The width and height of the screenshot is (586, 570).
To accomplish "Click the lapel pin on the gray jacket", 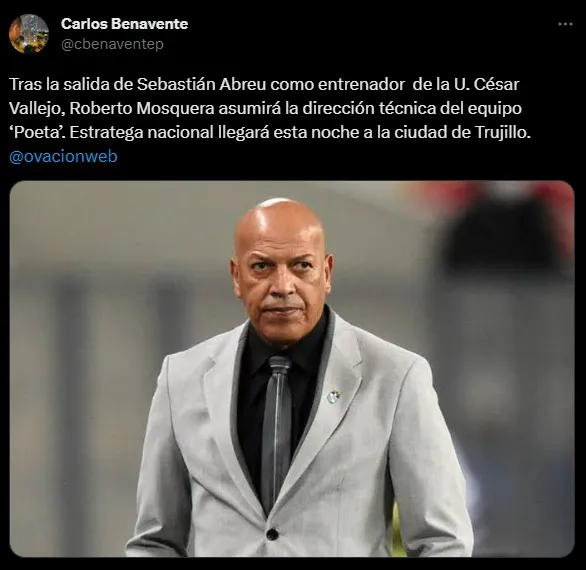I will click(x=333, y=396).
